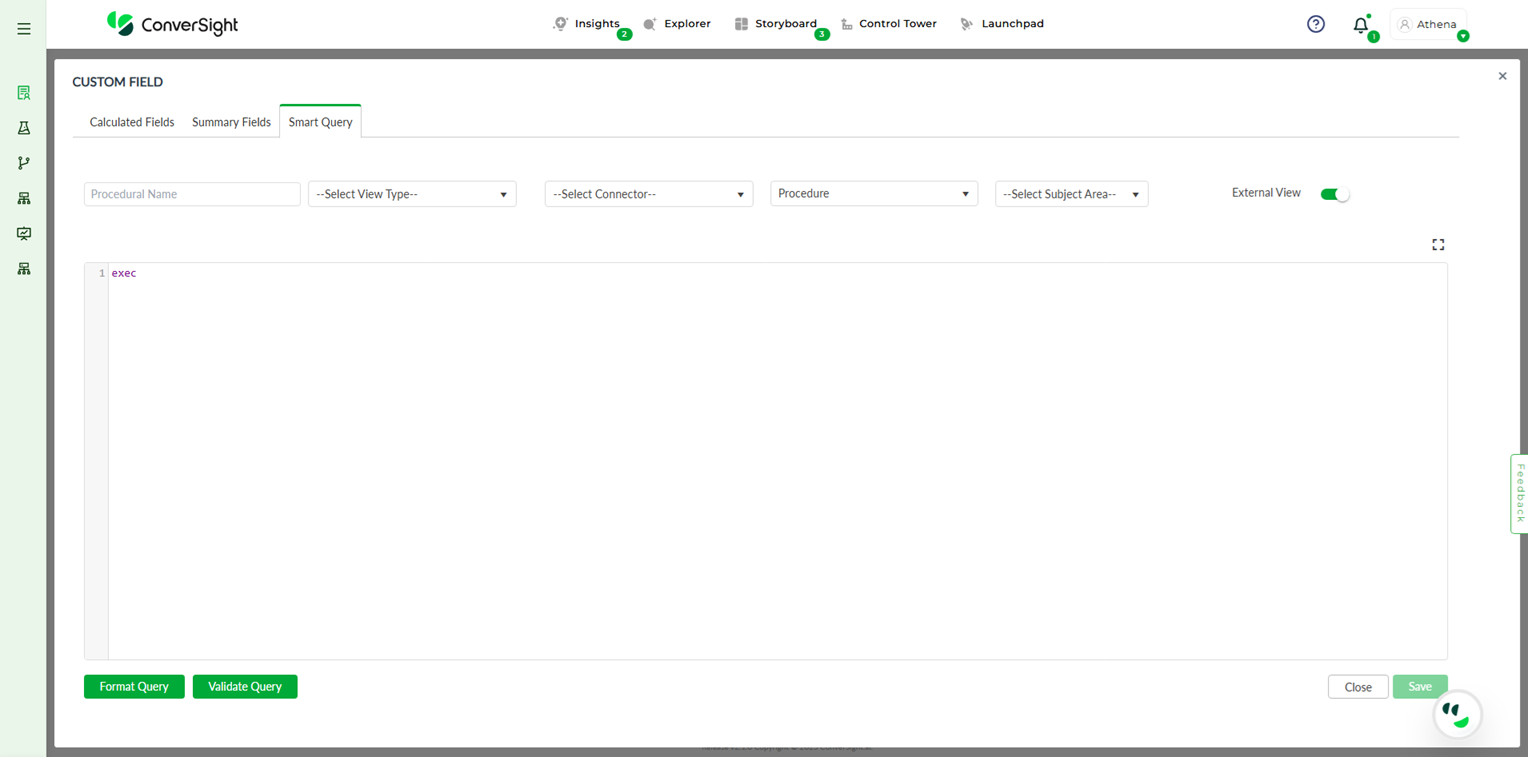Switch to the Summary Fields tab

[231, 122]
